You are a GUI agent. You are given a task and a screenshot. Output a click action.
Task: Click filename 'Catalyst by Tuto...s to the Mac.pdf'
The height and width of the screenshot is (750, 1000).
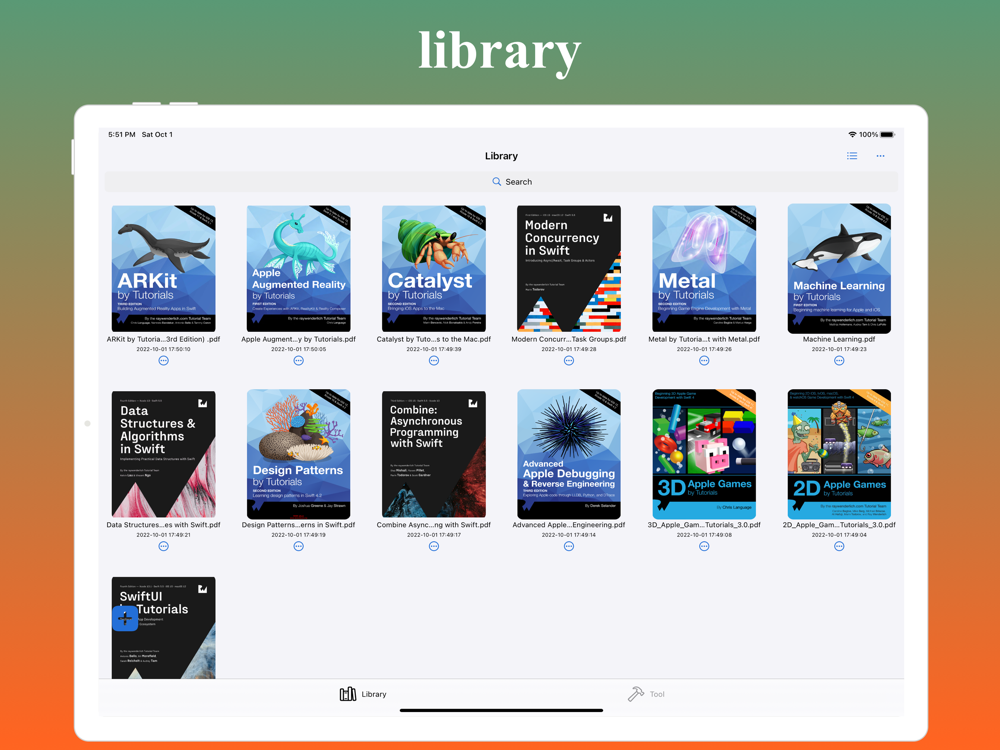pyautogui.click(x=434, y=339)
